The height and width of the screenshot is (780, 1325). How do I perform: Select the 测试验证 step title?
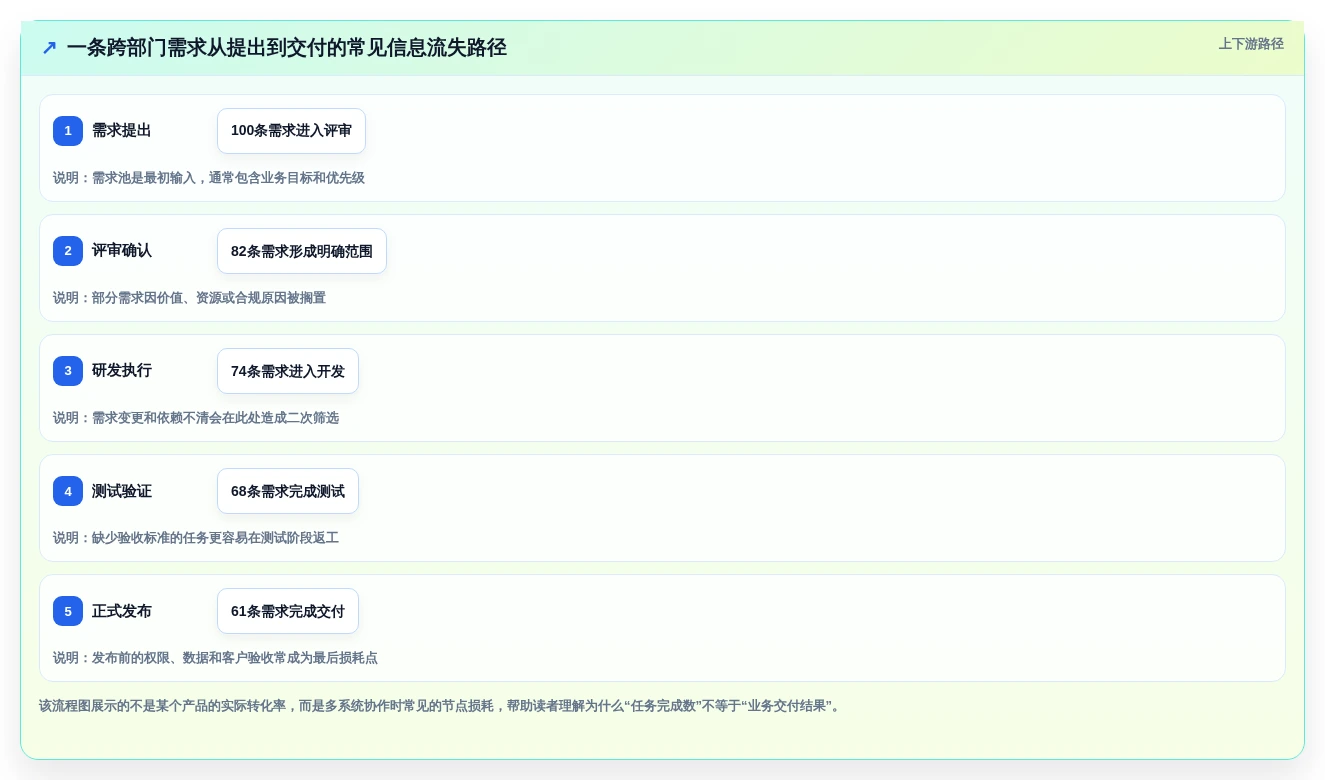point(122,491)
